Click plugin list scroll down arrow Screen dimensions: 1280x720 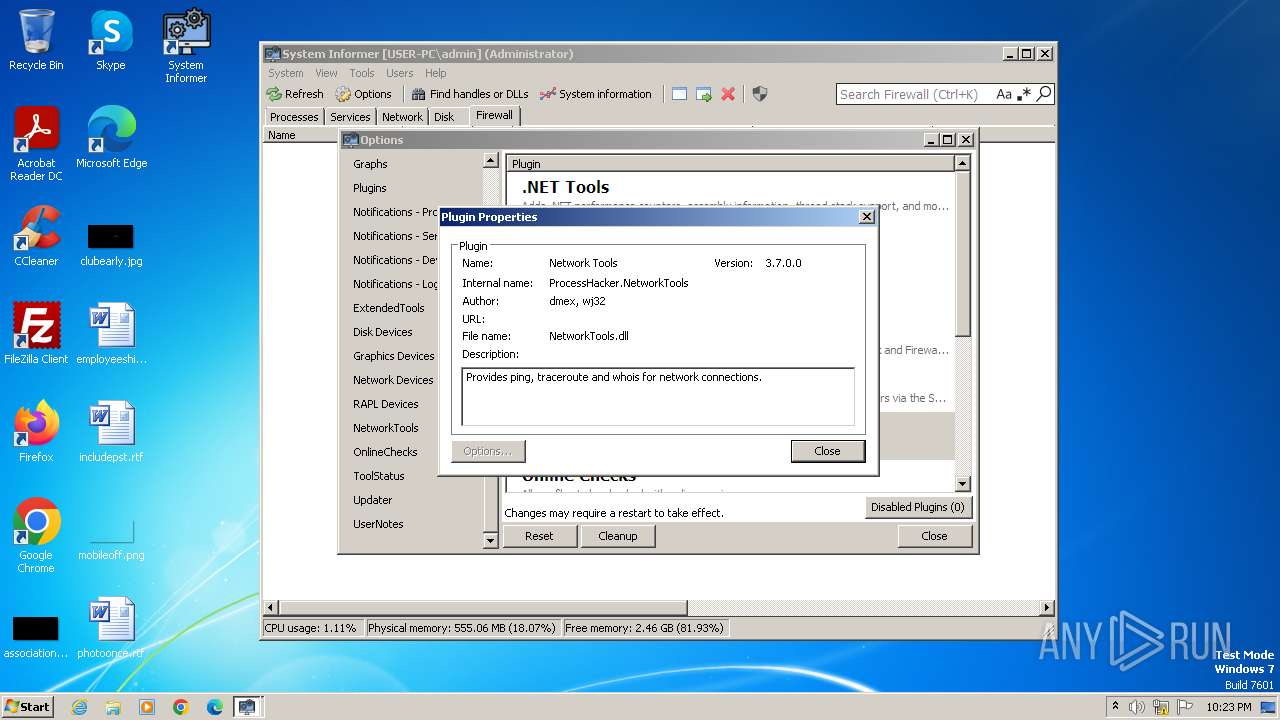(x=962, y=484)
